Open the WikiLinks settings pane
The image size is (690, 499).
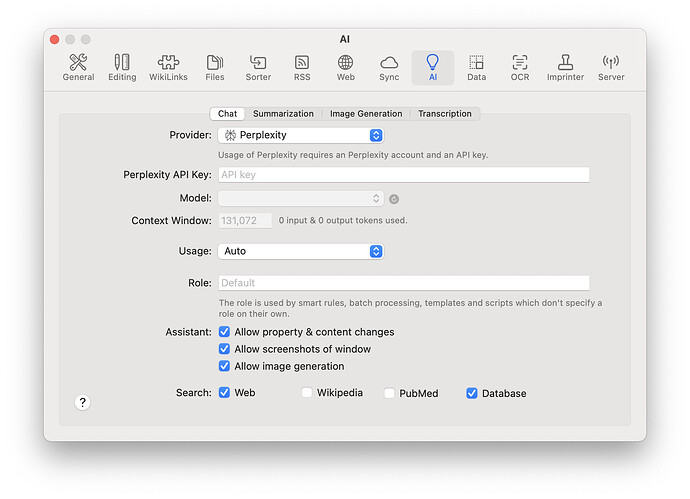168,68
